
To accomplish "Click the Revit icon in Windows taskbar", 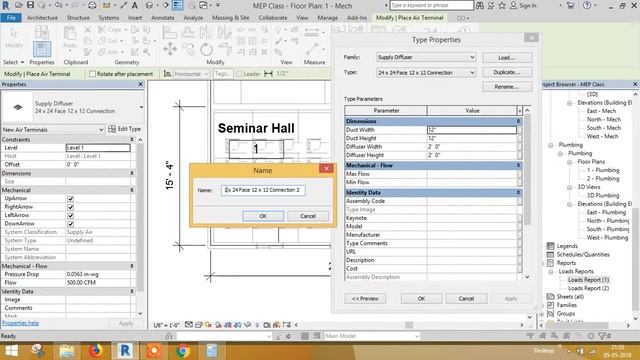I will [x=125, y=351].
